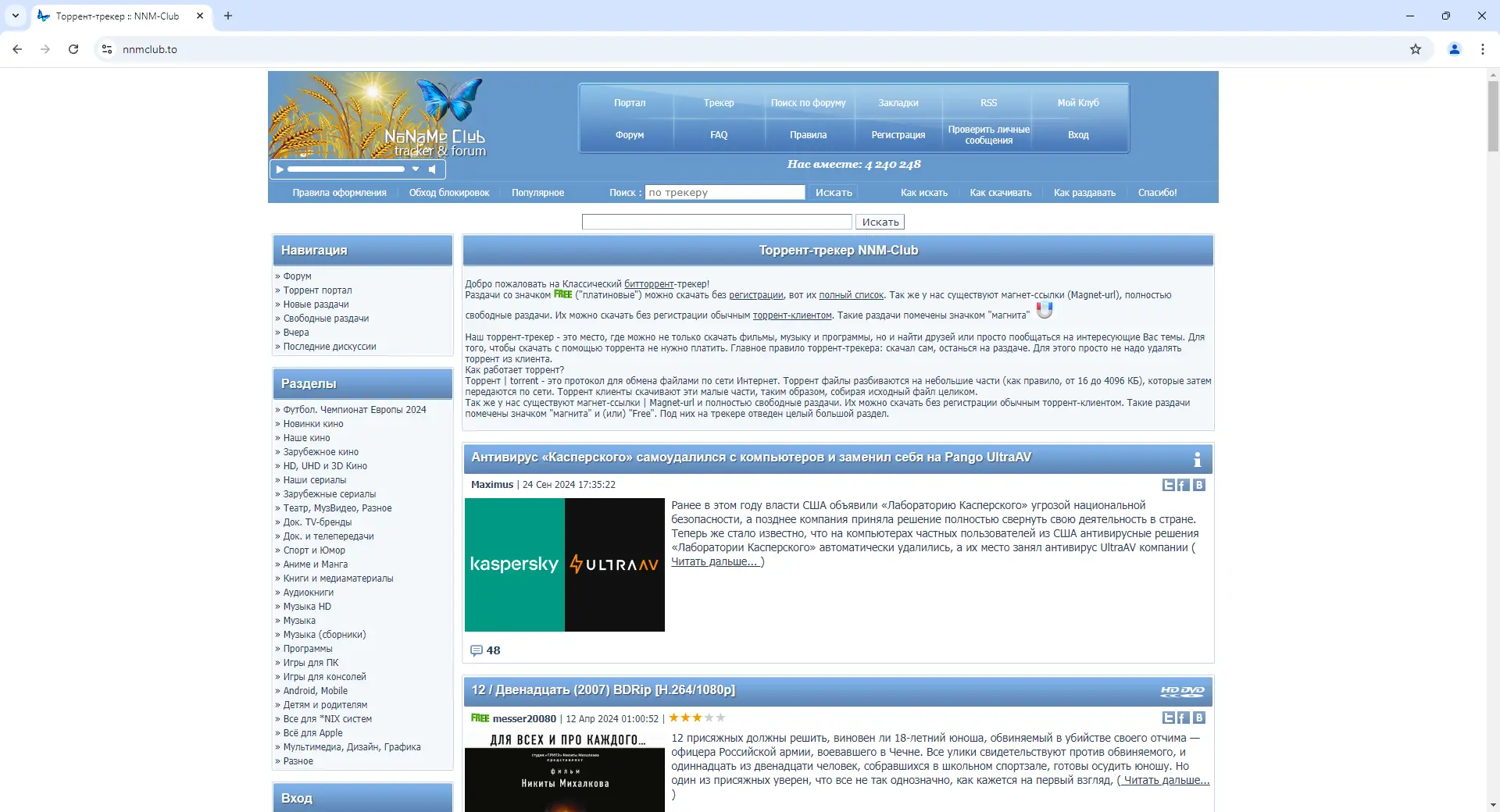Open the Двенадцать movie poster thumbnail

(565, 771)
